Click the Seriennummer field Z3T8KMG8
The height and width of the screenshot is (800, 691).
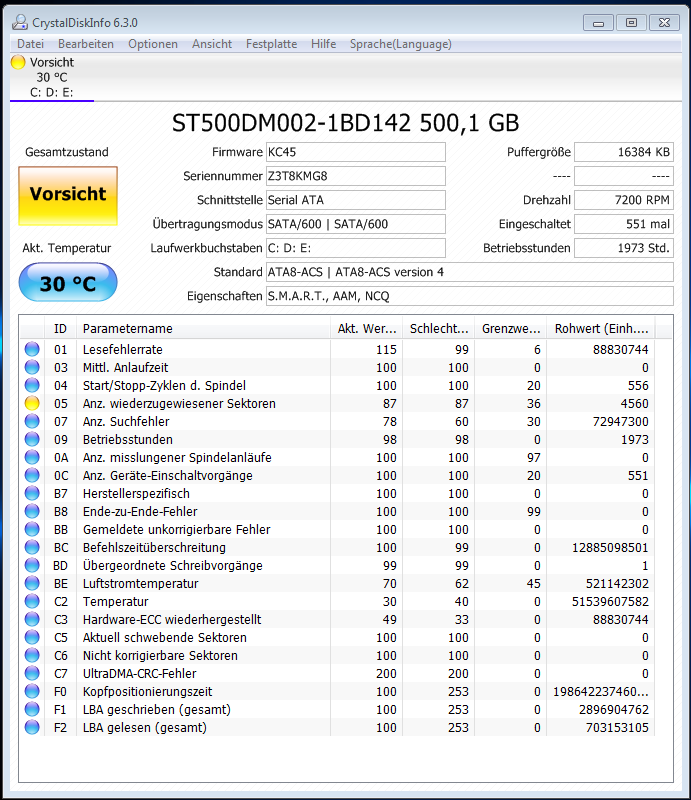point(356,176)
